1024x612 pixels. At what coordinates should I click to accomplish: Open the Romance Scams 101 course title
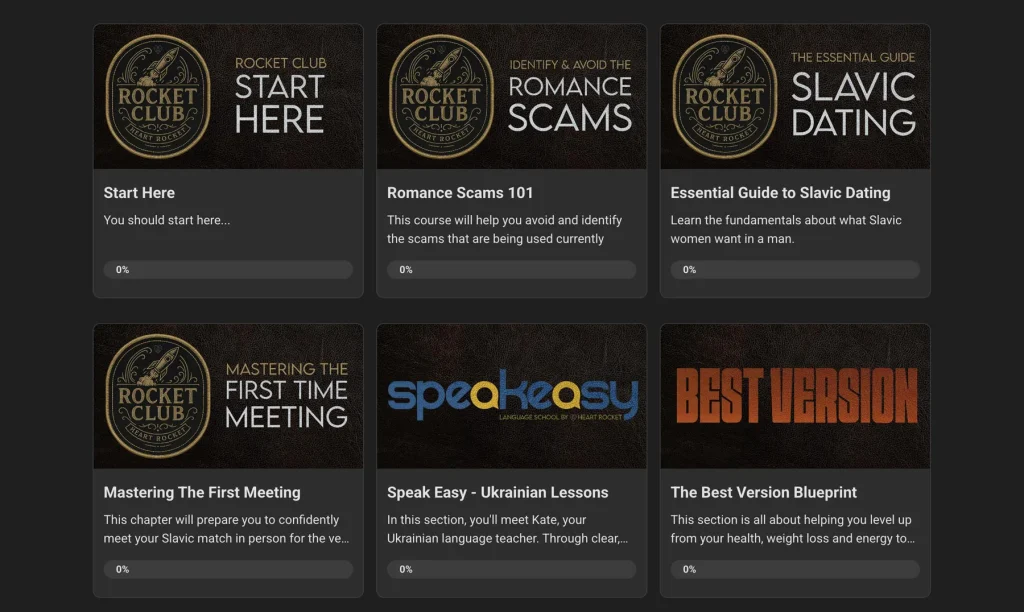click(x=460, y=193)
